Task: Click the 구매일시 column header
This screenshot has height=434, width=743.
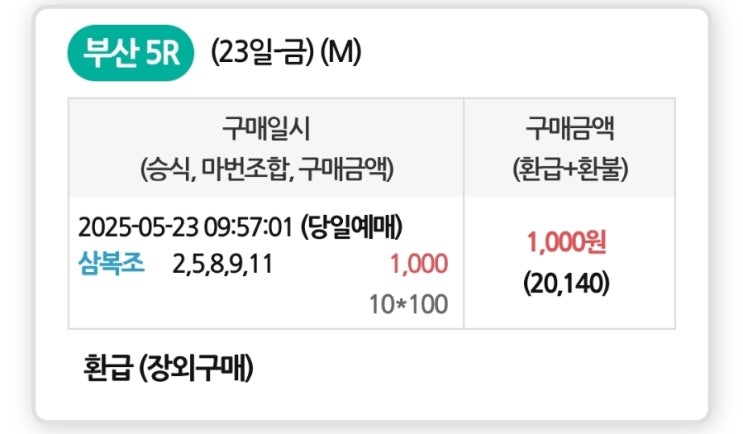Action: [266, 128]
